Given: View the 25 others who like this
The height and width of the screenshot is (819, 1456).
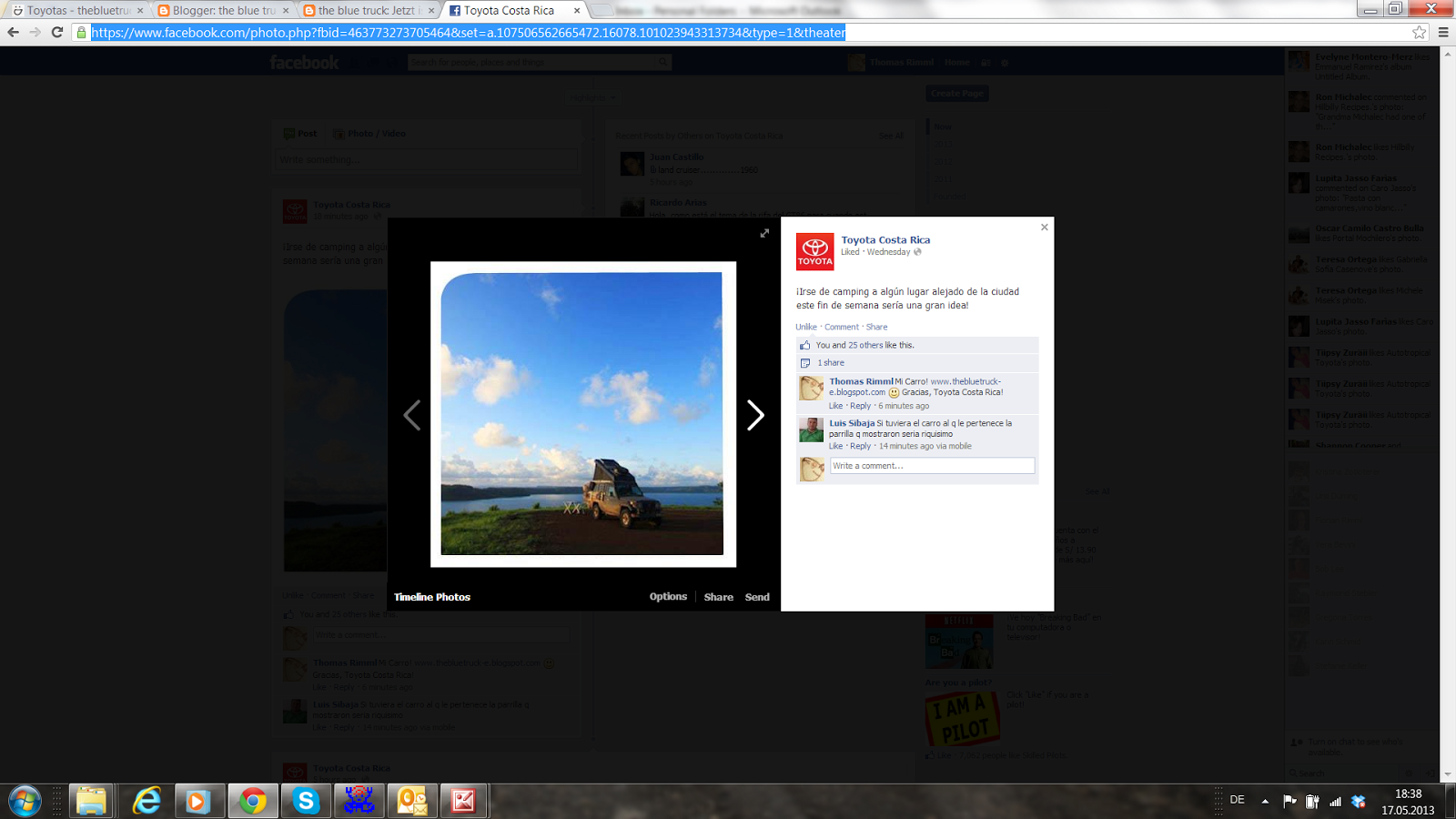Looking at the screenshot, I should click(865, 345).
